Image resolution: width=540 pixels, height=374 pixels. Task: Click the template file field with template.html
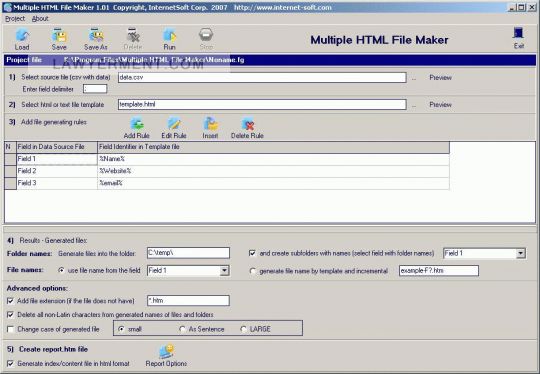point(262,104)
